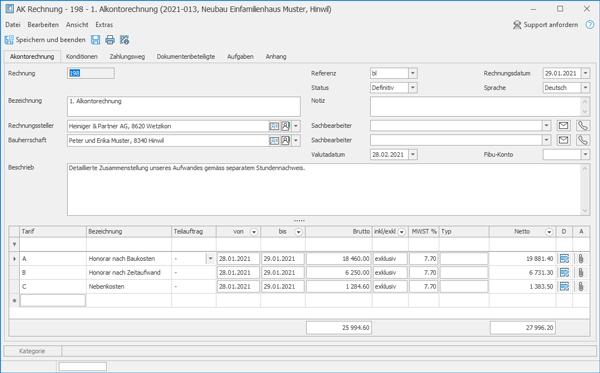Image resolution: width=600 pixels, height=373 pixels.
Task: Switch to the Aufgaben tab
Action: tap(240, 57)
